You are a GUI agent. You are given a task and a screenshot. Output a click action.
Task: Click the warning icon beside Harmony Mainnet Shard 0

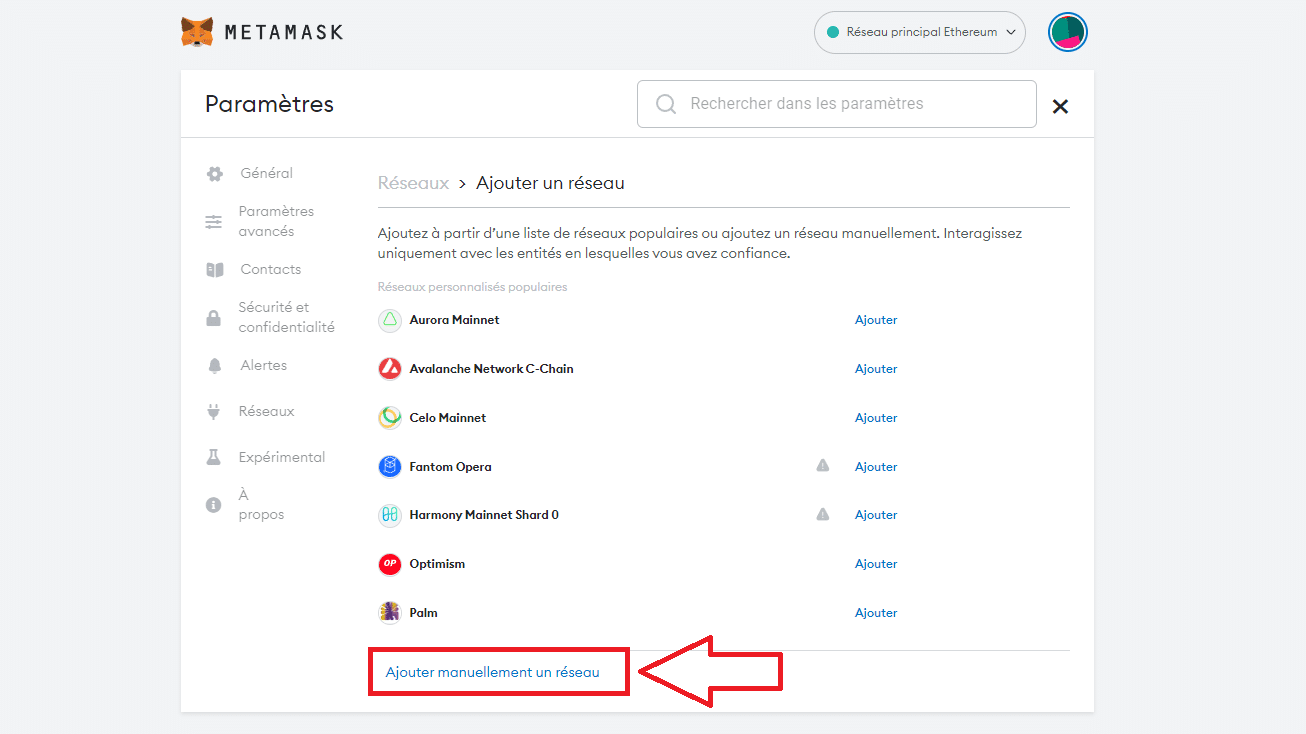point(822,513)
